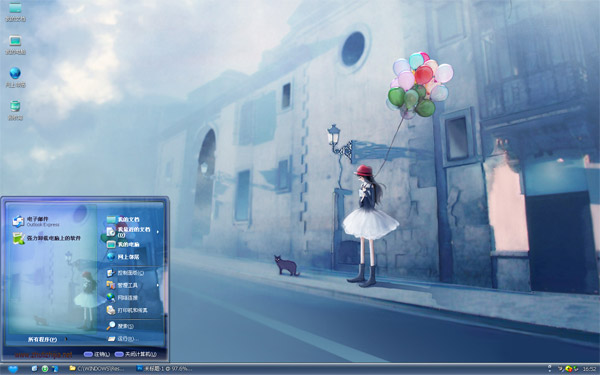Viewport: 600px width, 375px height.
Task: Expand 我最近的文档(D) submenu in Start menu
Action: coord(133,232)
